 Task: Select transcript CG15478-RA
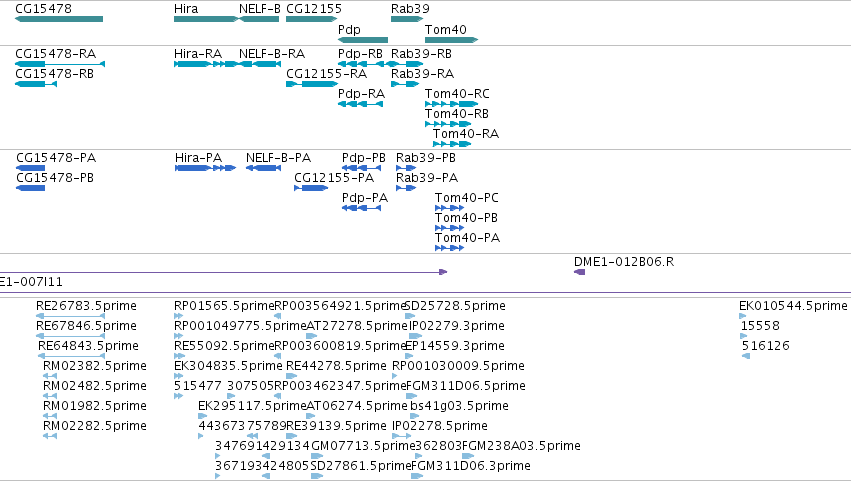[x=55, y=54]
